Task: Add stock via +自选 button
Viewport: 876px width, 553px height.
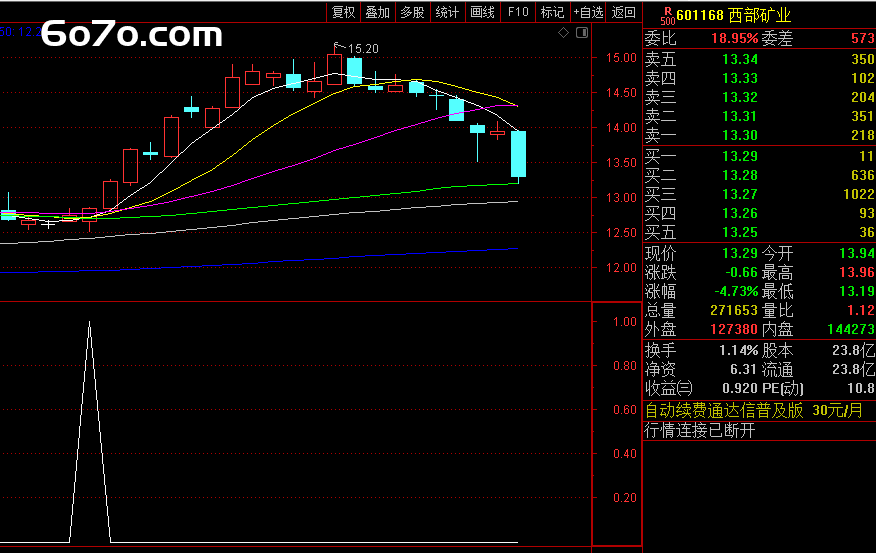Action: 588,12
